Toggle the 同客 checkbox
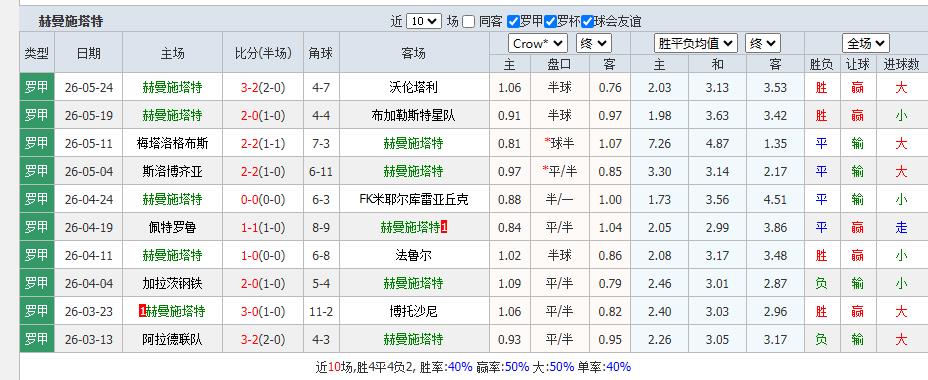The image size is (928, 380). (x=469, y=22)
